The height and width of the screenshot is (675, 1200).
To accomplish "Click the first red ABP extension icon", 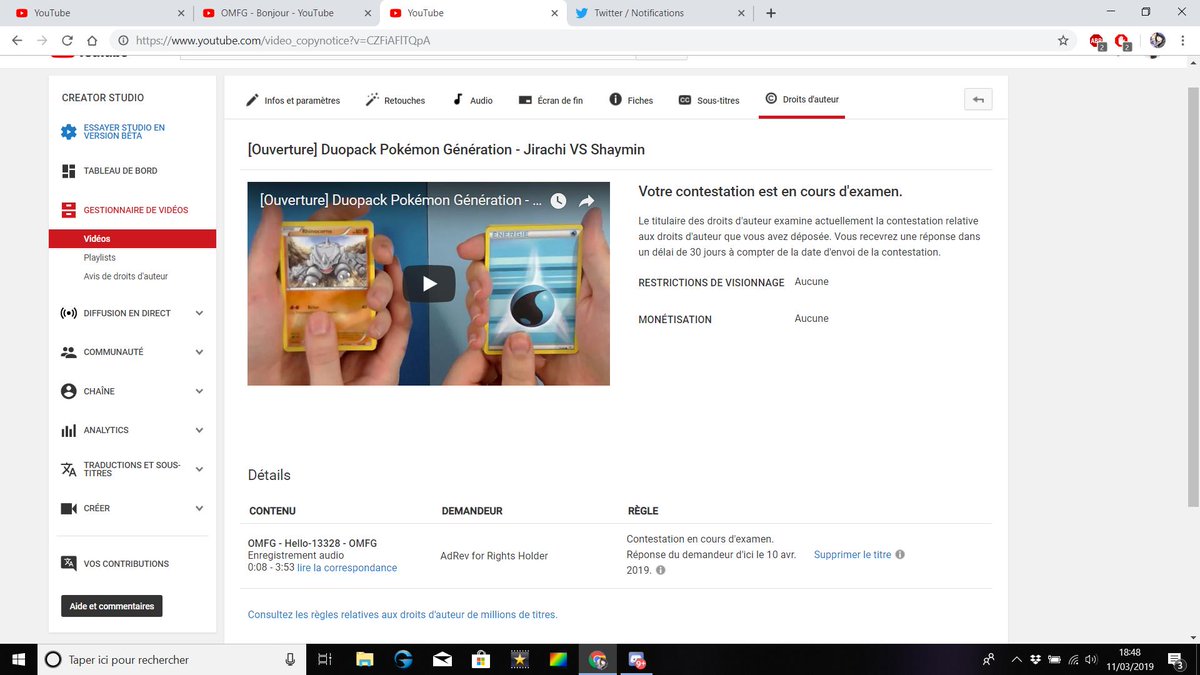I will [1097, 41].
